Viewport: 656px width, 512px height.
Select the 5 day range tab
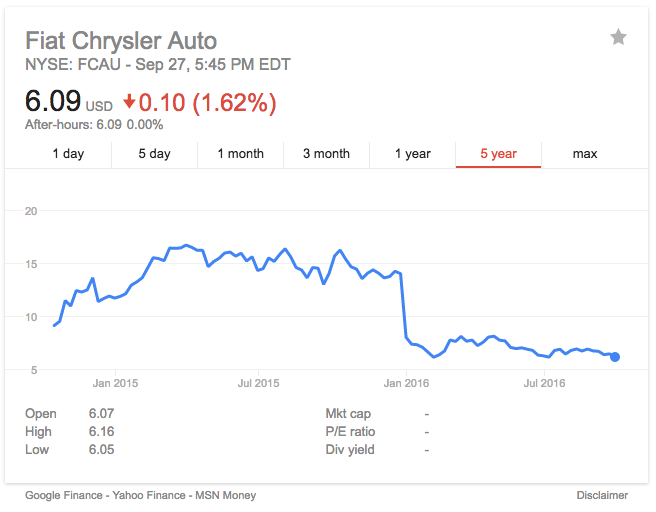(x=154, y=154)
